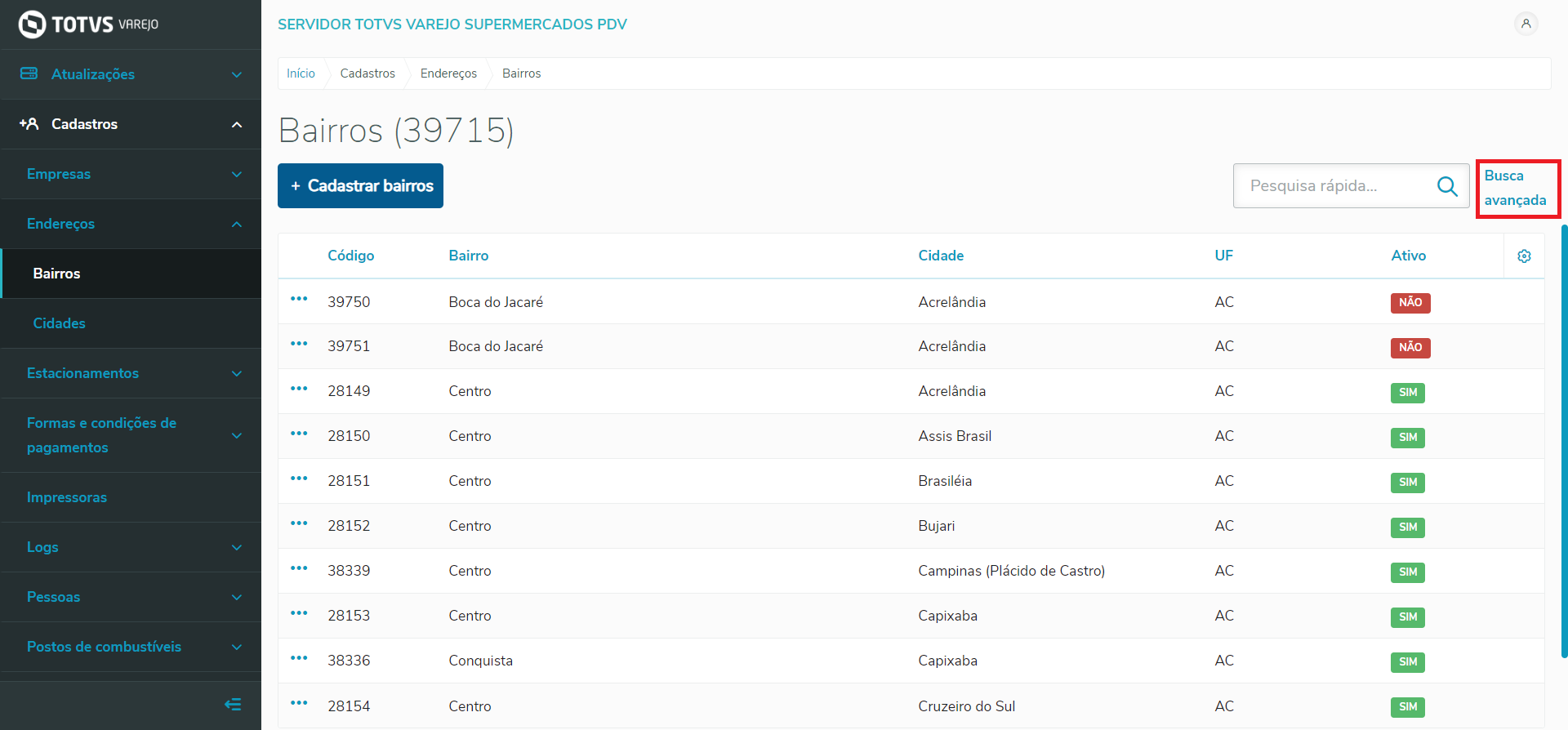
Task: Click NÃO badge for code 39751
Action: pyautogui.click(x=1410, y=348)
